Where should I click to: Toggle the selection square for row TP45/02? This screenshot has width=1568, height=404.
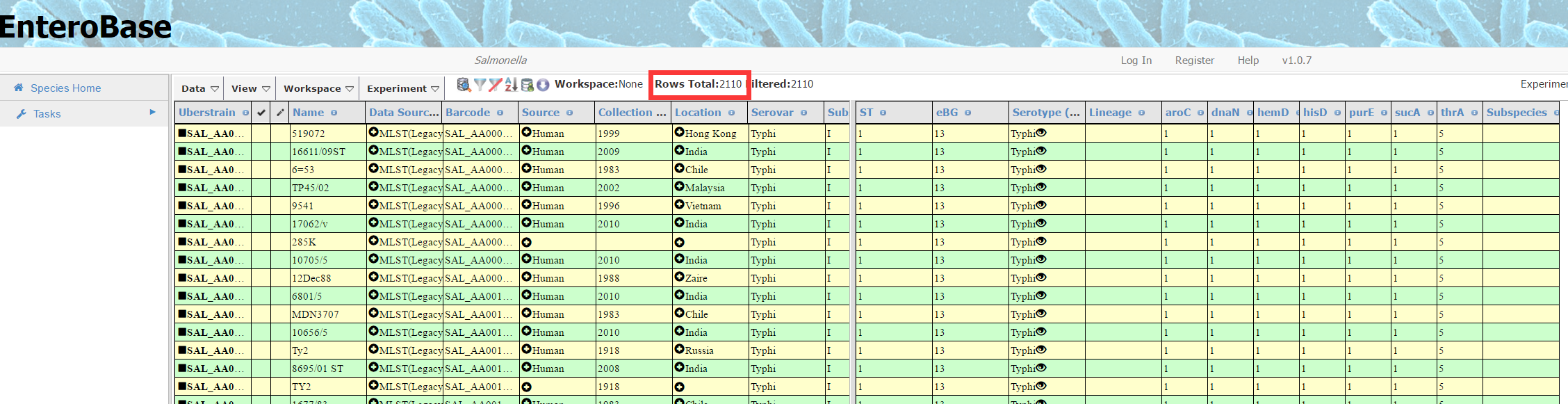coord(182,186)
